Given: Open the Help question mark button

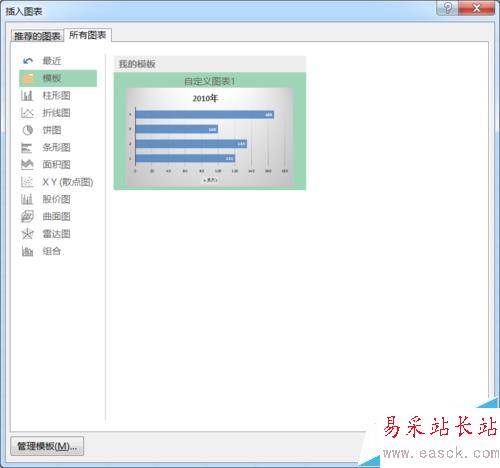Looking at the screenshot, I should pos(448,8).
